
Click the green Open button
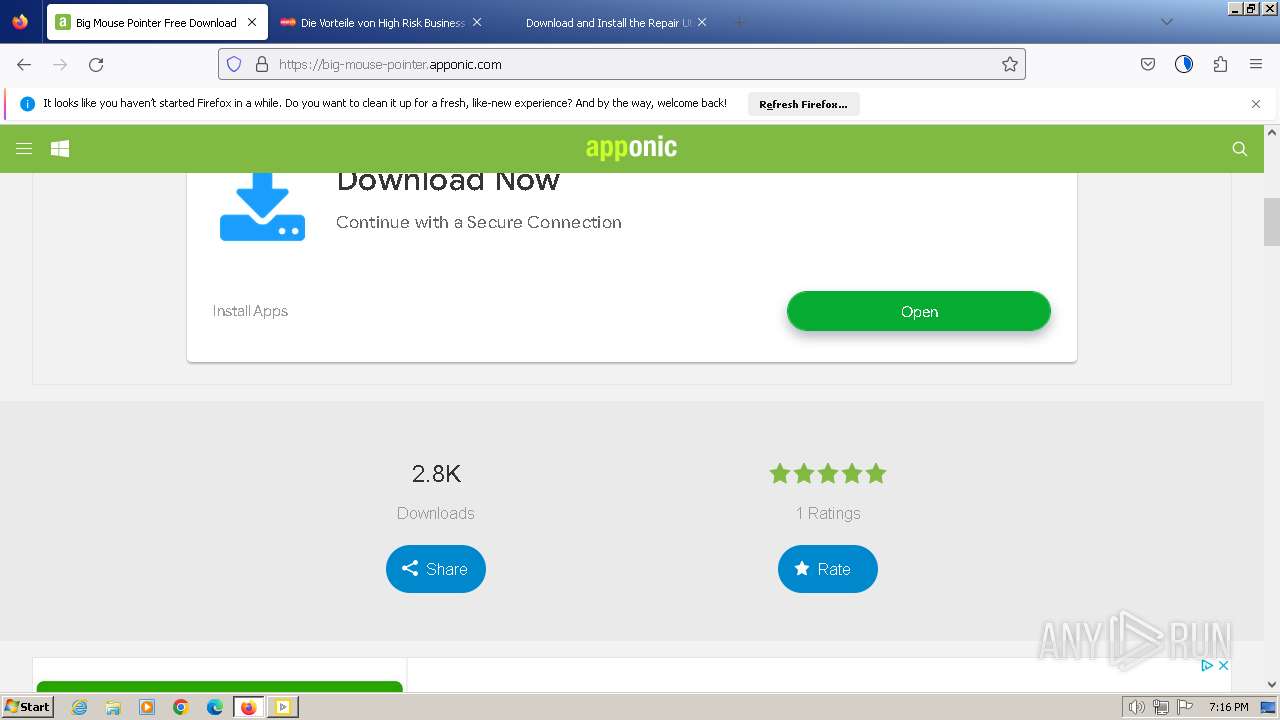[919, 311]
